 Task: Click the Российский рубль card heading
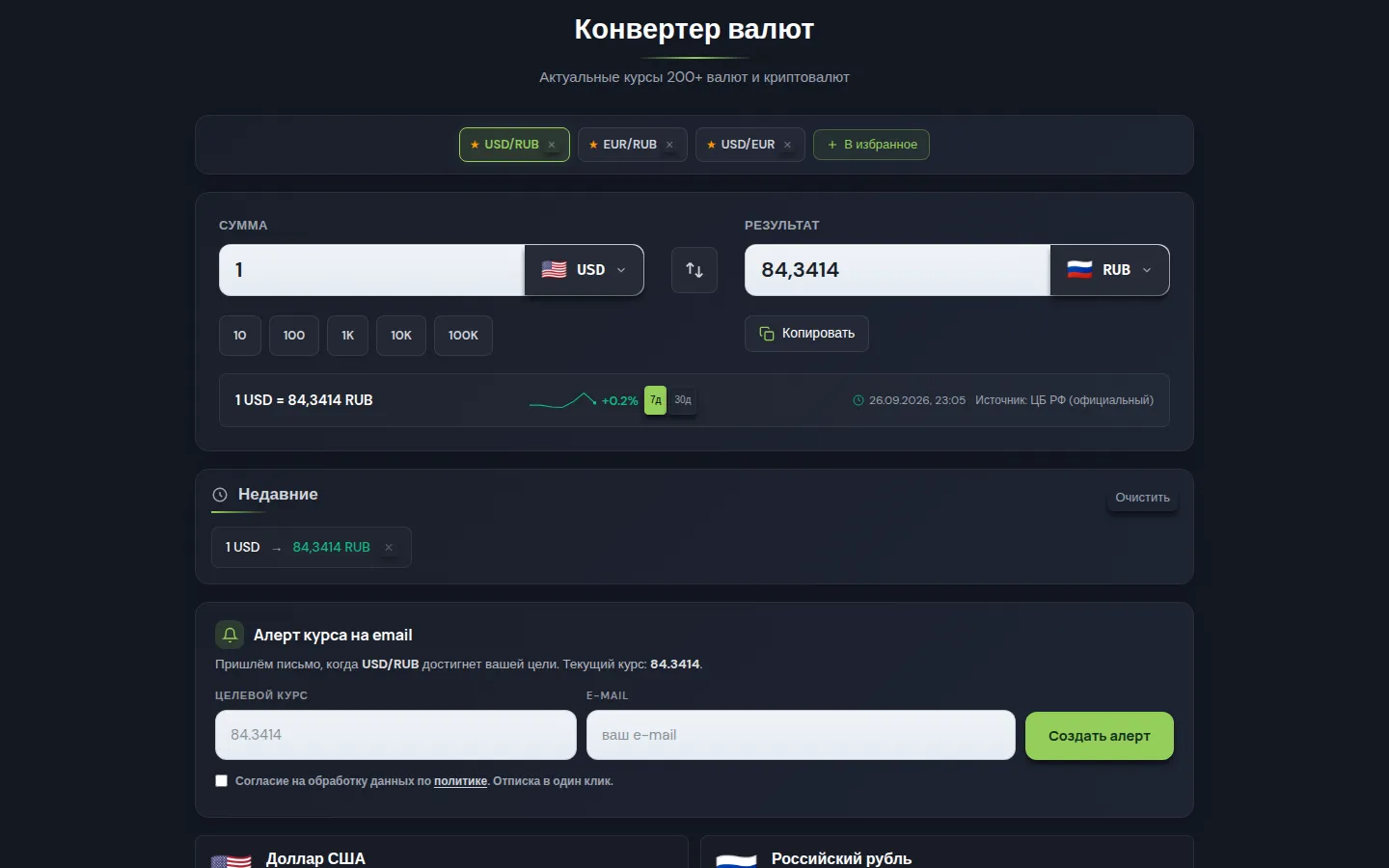click(x=841, y=858)
